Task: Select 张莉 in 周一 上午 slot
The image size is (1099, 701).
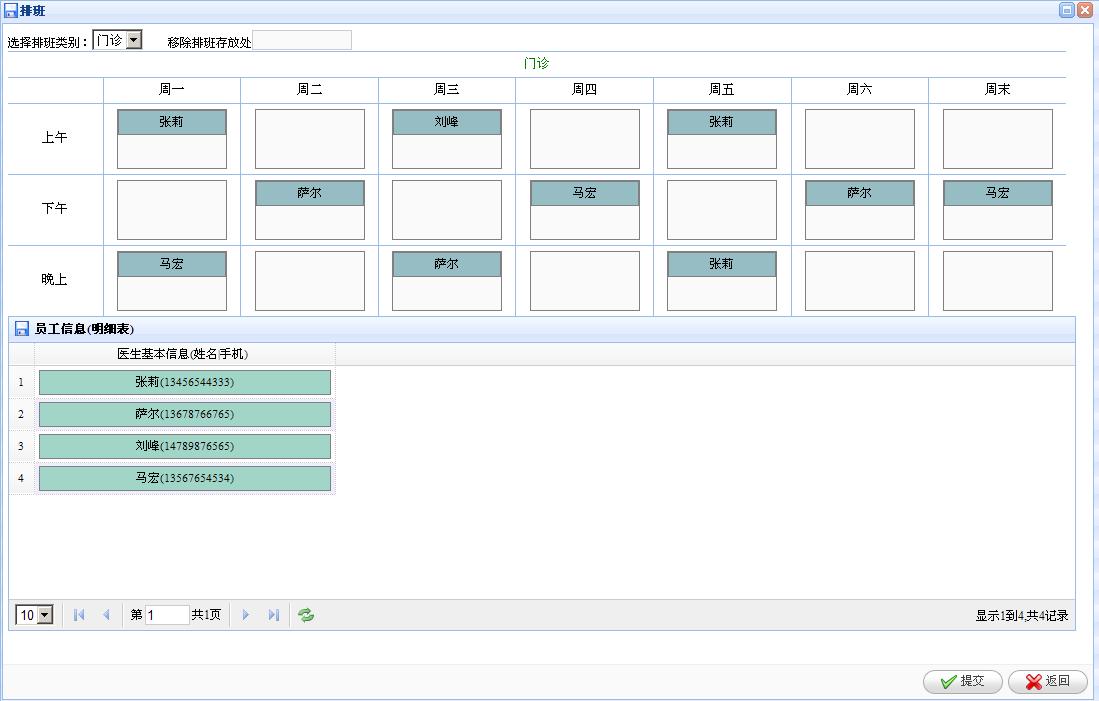Action: tap(172, 122)
